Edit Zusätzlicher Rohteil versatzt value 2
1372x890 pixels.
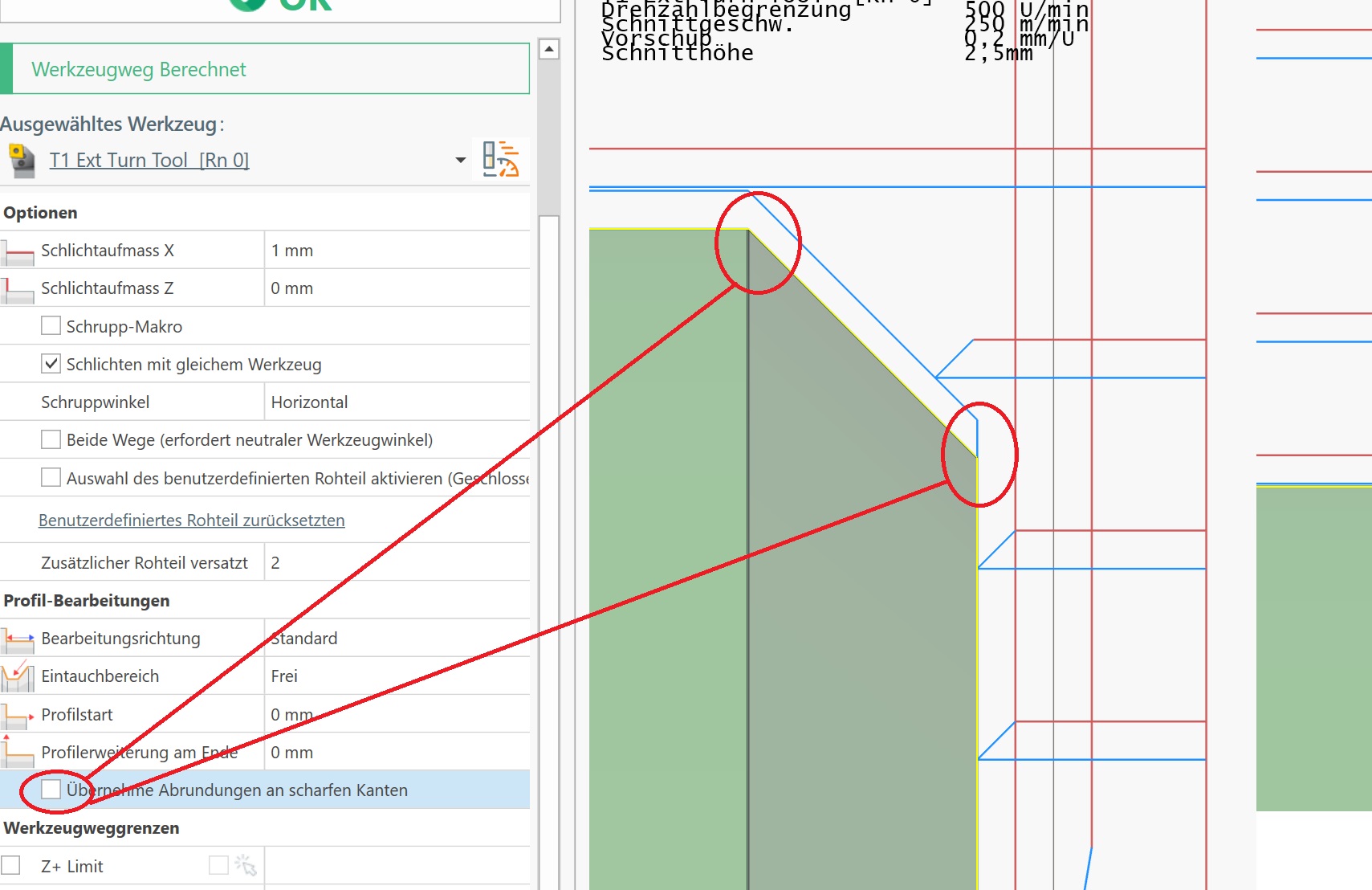coord(397,563)
